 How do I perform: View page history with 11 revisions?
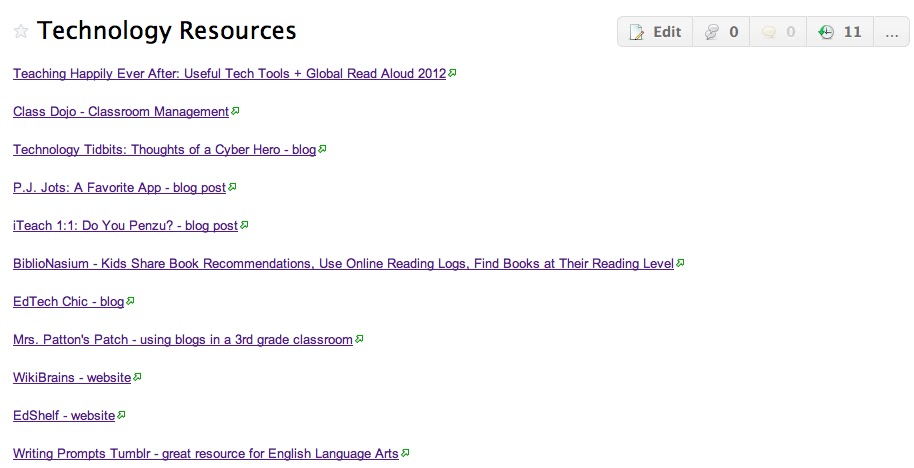(840, 32)
